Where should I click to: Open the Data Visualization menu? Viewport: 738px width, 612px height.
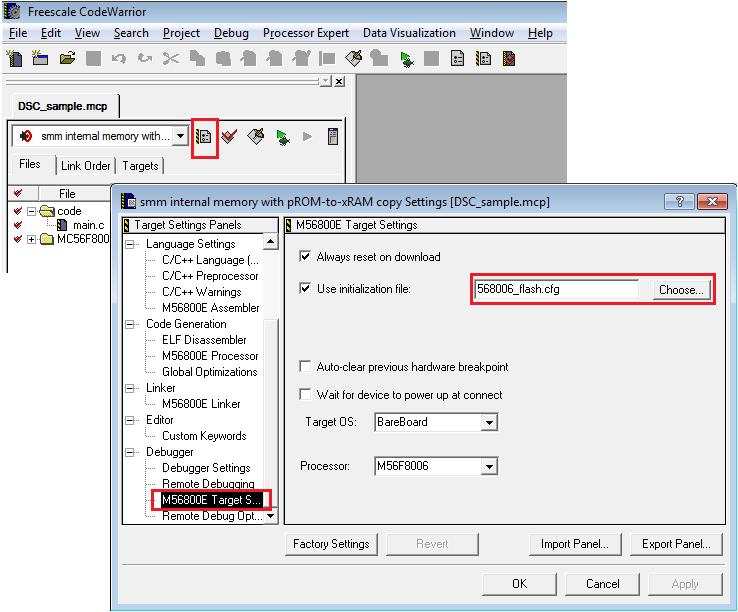tap(409, 33)
